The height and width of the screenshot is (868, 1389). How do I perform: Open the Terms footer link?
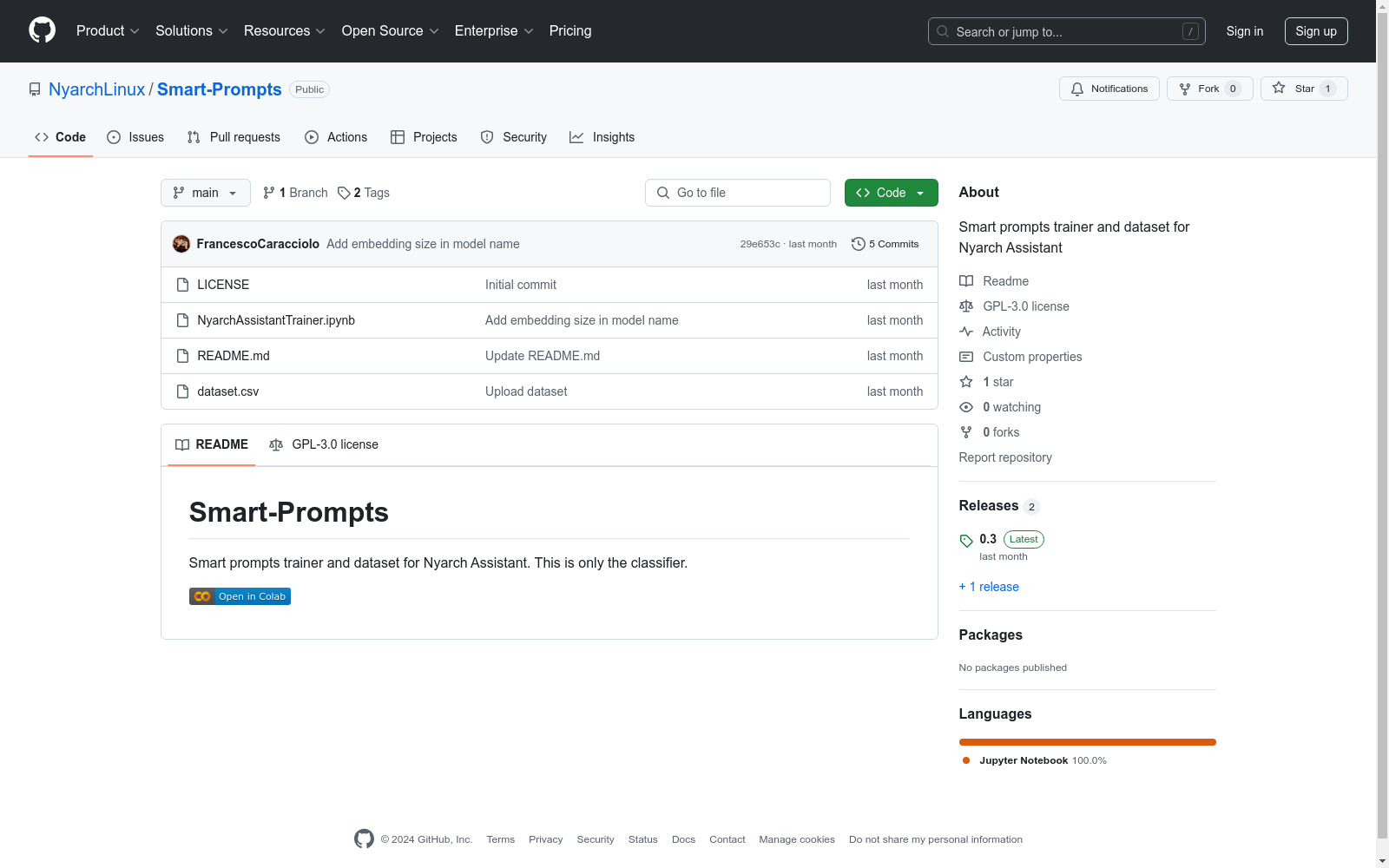[501, 839]
